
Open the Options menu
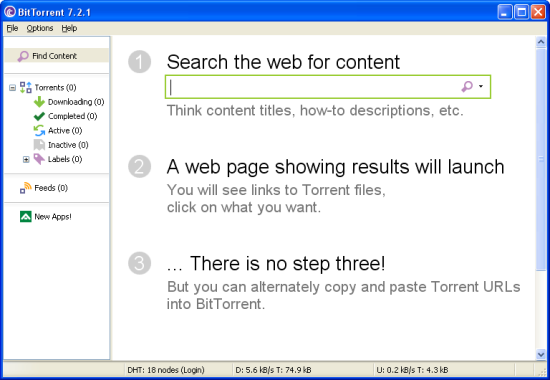pos(40,28)
